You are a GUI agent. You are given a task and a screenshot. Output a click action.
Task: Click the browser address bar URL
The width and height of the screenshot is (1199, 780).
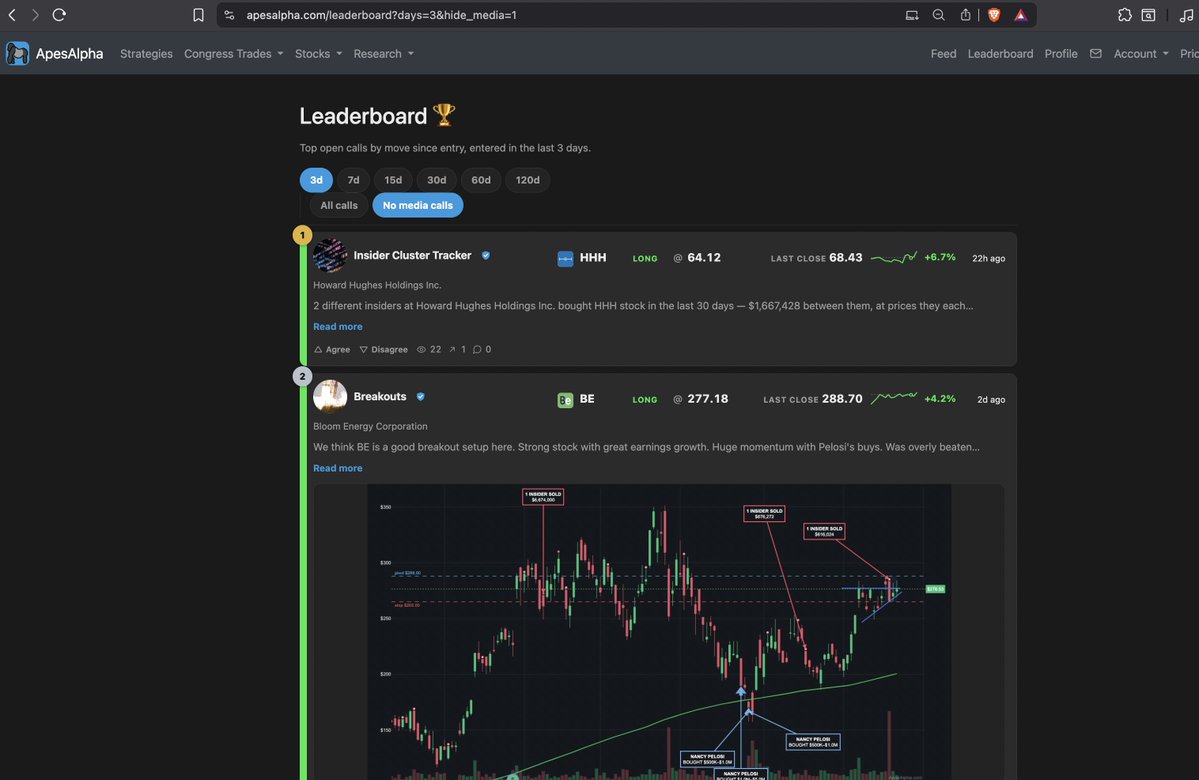click(x=381, y=15)
